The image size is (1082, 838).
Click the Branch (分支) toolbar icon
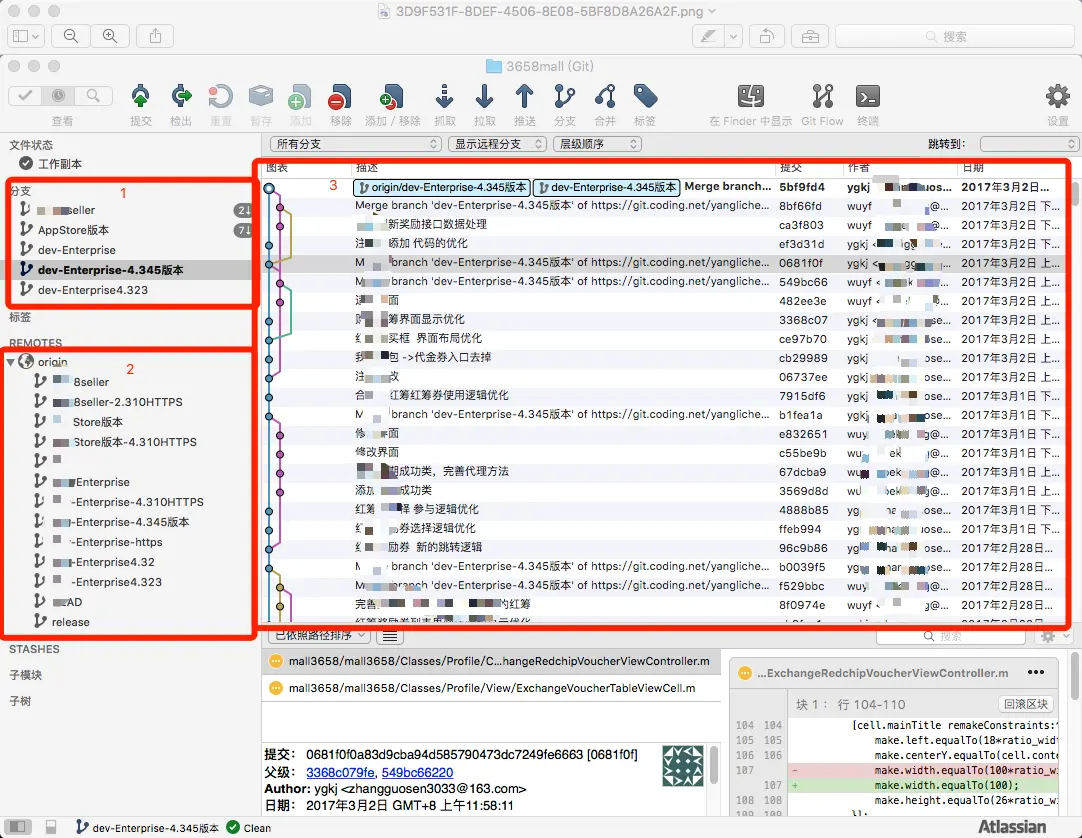click(564, 97)
